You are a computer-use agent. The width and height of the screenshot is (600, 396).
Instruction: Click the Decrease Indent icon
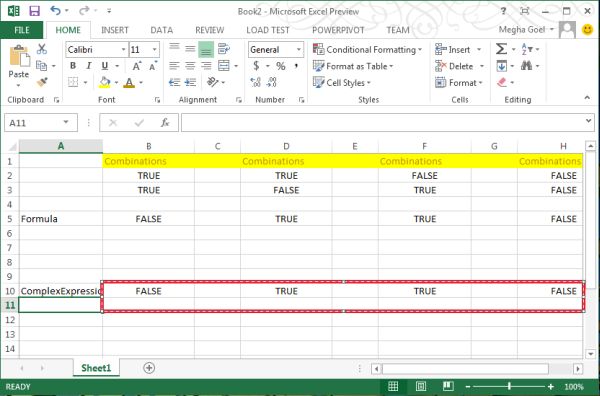pyautogui.click(x=174, y=82)
